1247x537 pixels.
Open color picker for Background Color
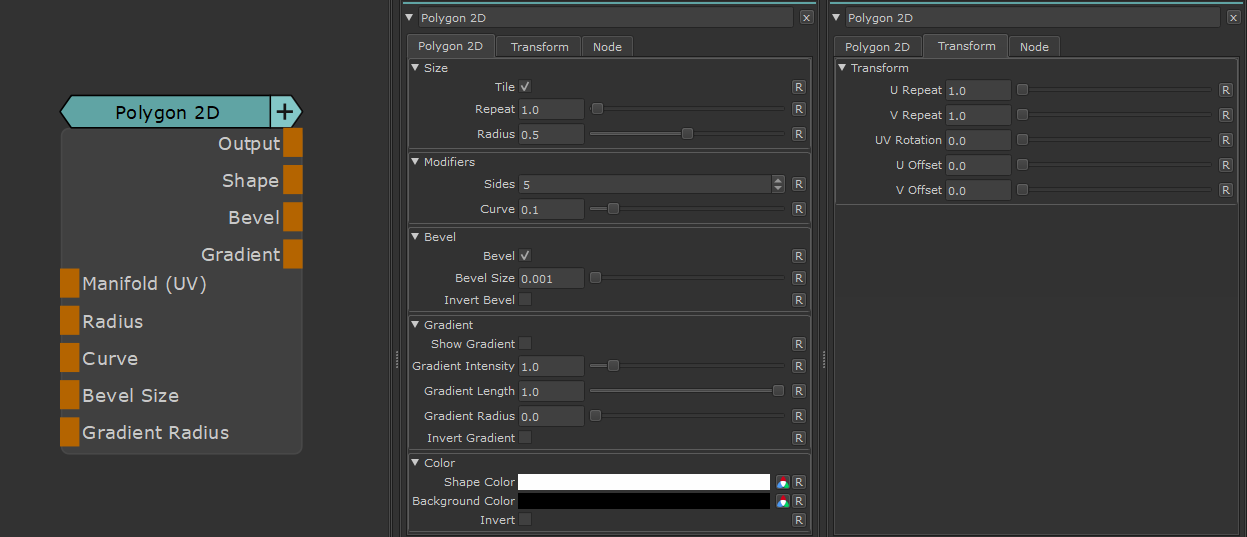click(x=783, y=501)
